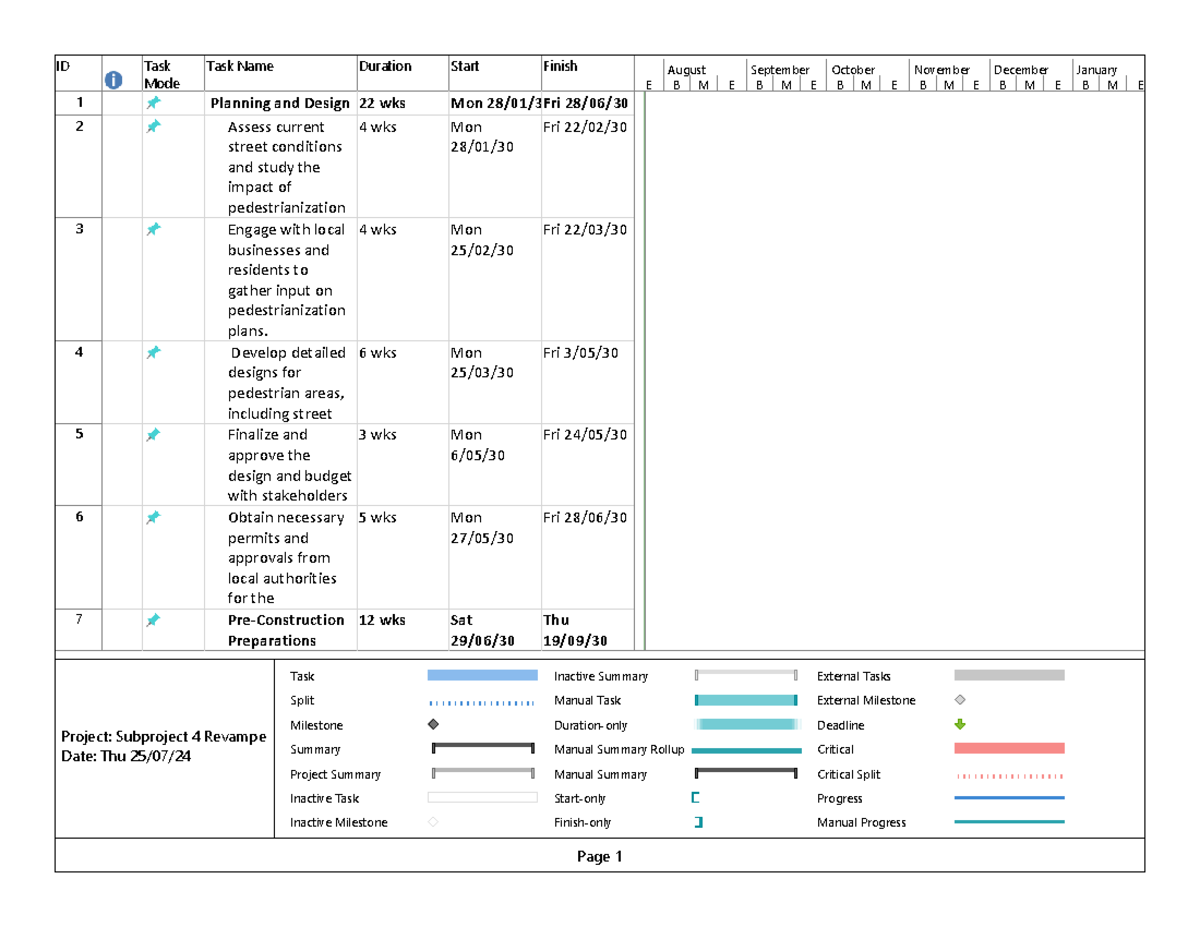Click the Page 1 footer label

pyautogui.click(x=599, y=857)
